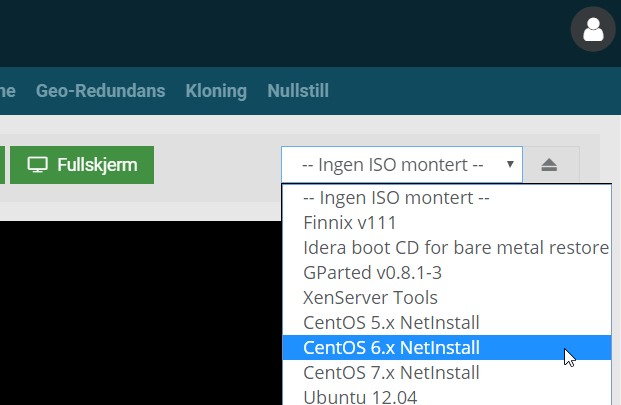Select Idera boot CD for bare metal restore
Image resolution: width=621 pixels, height=405 pixels.
pos(447,247)
